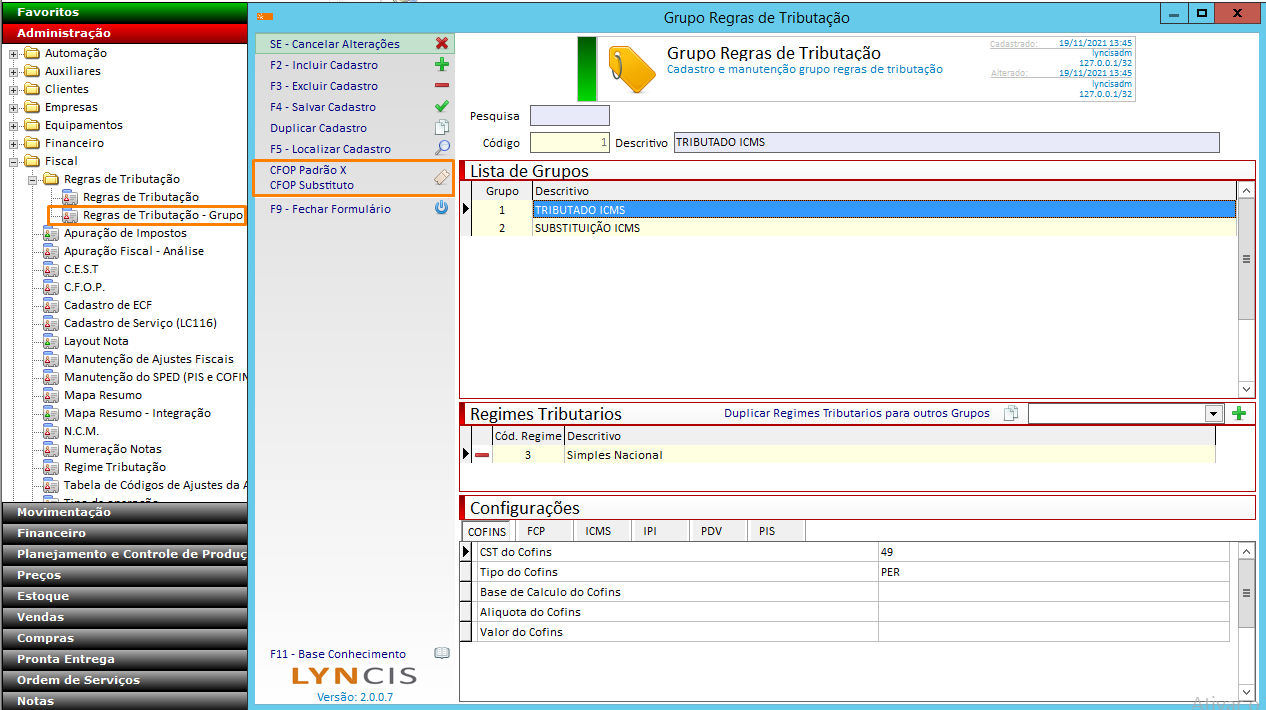Image resolution: width=1266 pixels, height=710 pixels.
Task: Click the green checkmark Salvar Cadastro icon
Action: coord(441,107)
